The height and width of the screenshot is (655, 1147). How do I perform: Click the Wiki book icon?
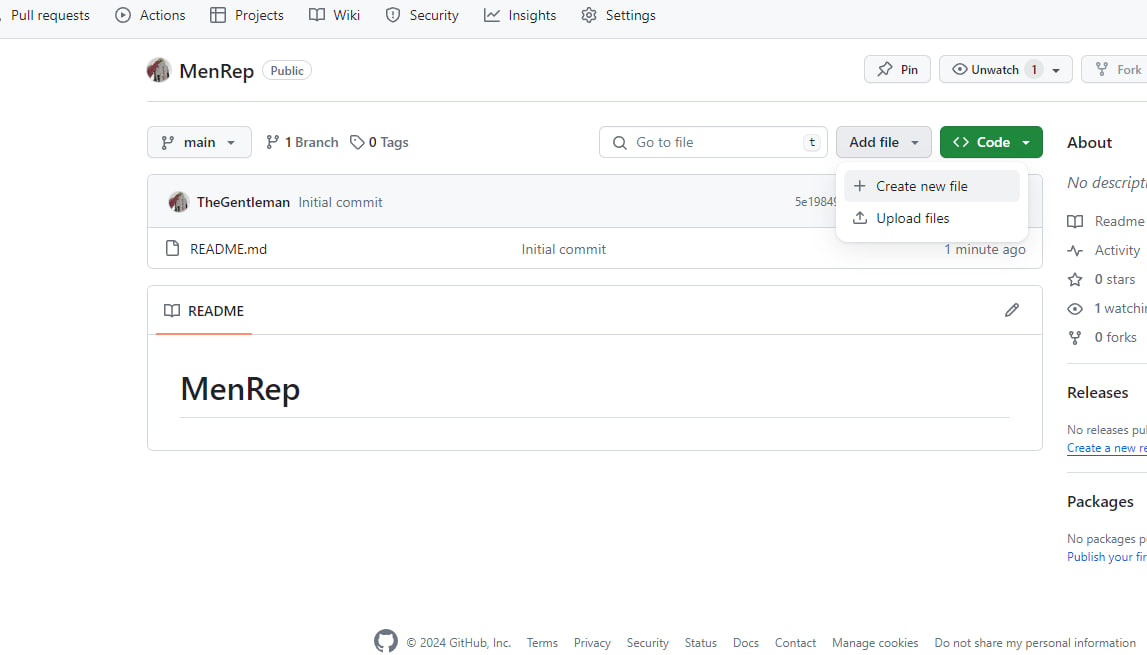317,15
